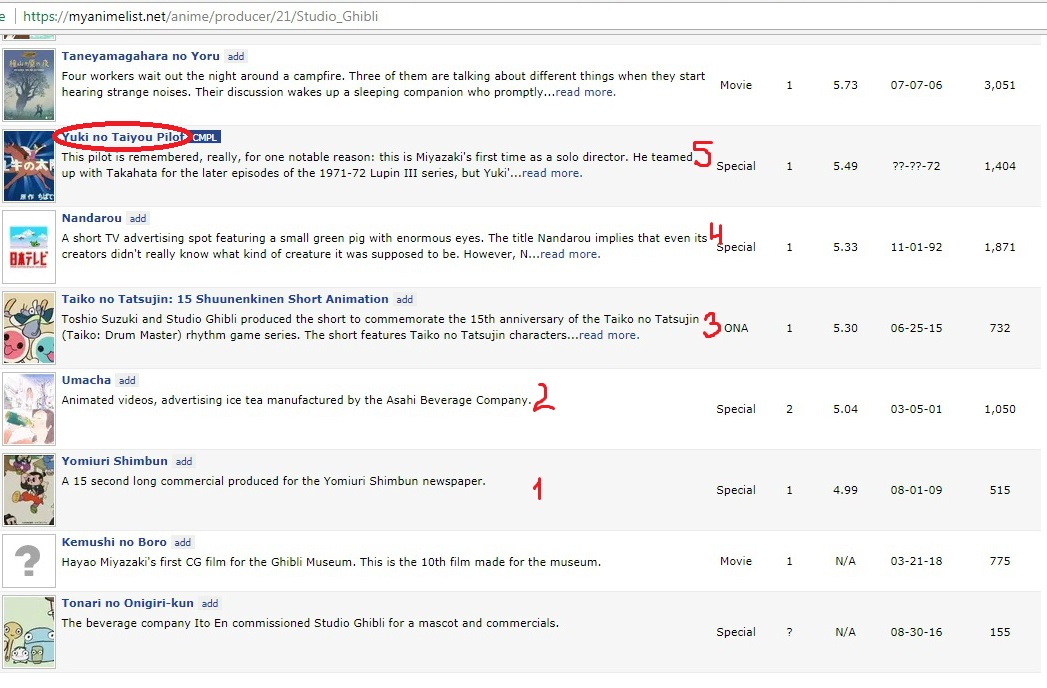This screenshot has height=688, width=1047.
Task: Click member count 1,871
Action: coord(1000,246)
